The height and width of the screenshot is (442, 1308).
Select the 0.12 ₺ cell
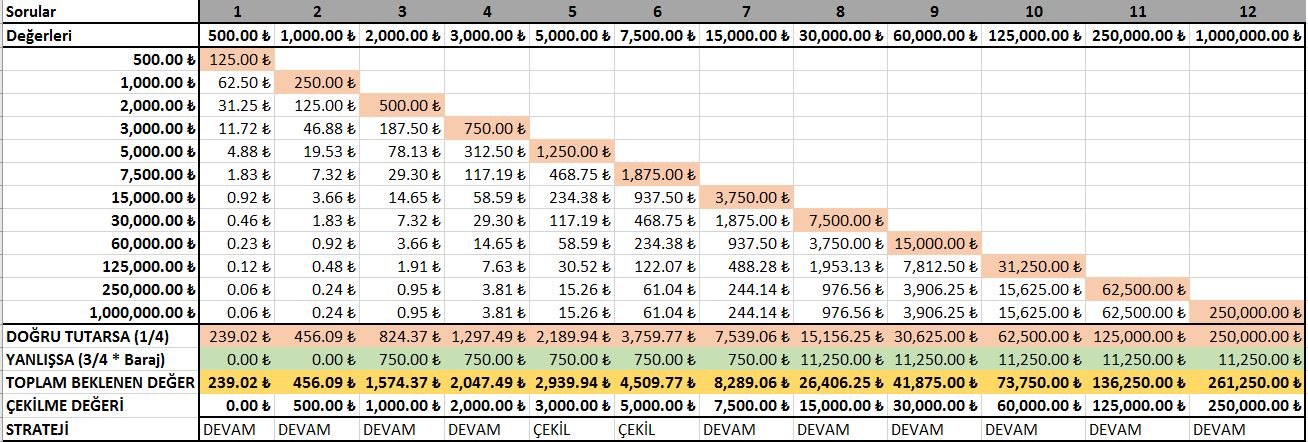pyautogui.click(x=237, y=267)
